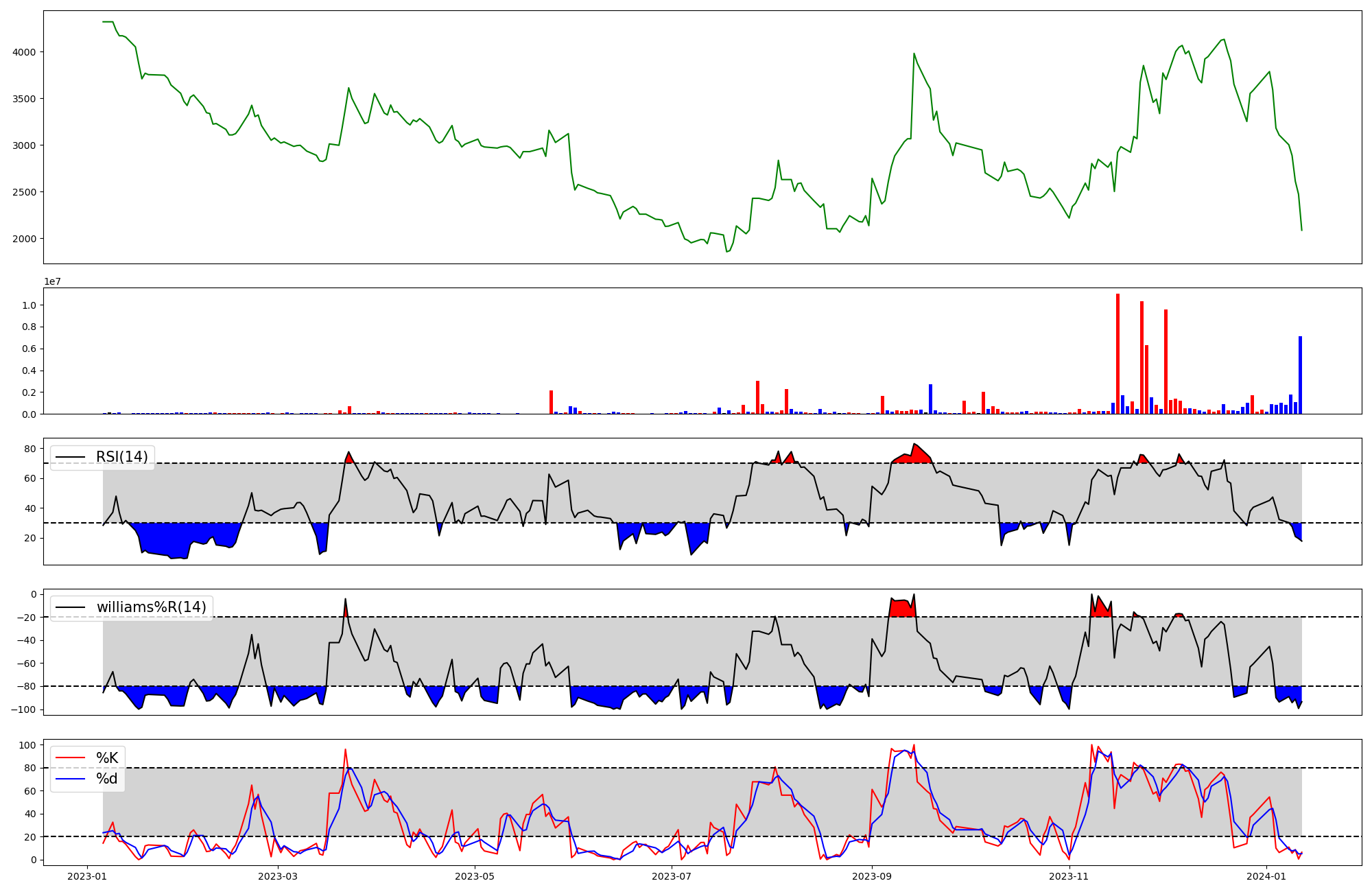Click the %d legend entry
The width and height of the screenshot is (1372, 892).
[106, 779]
